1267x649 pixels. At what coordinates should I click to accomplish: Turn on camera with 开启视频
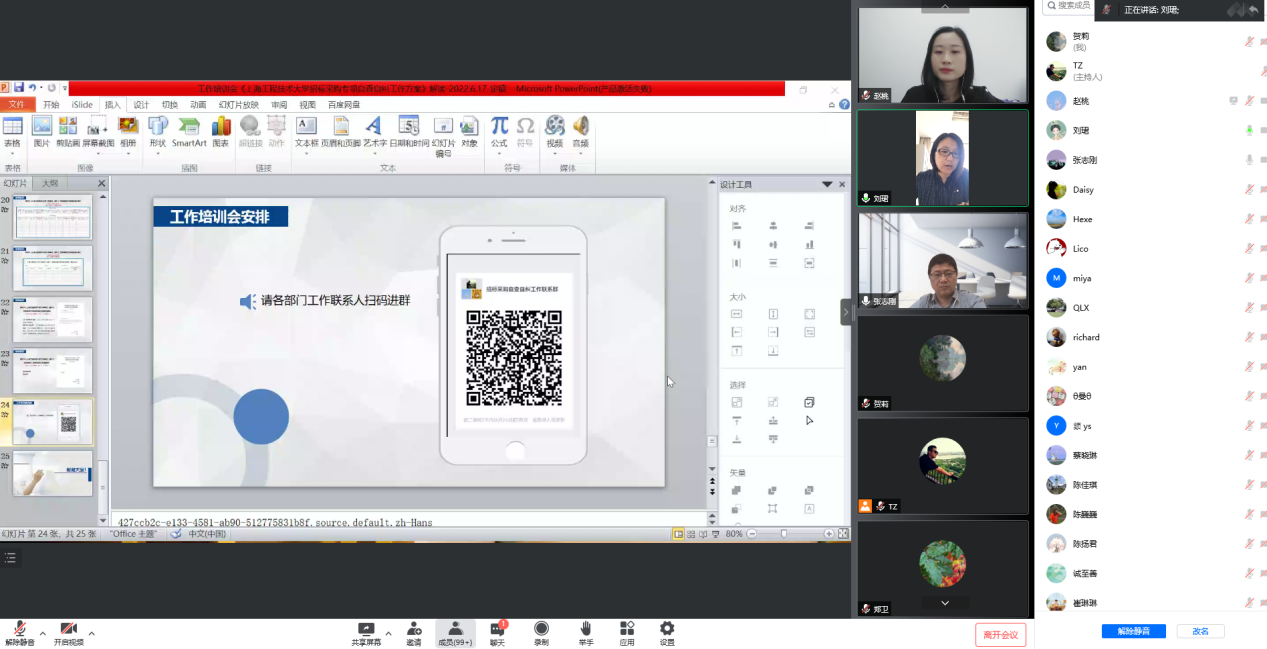click(68, 634)
